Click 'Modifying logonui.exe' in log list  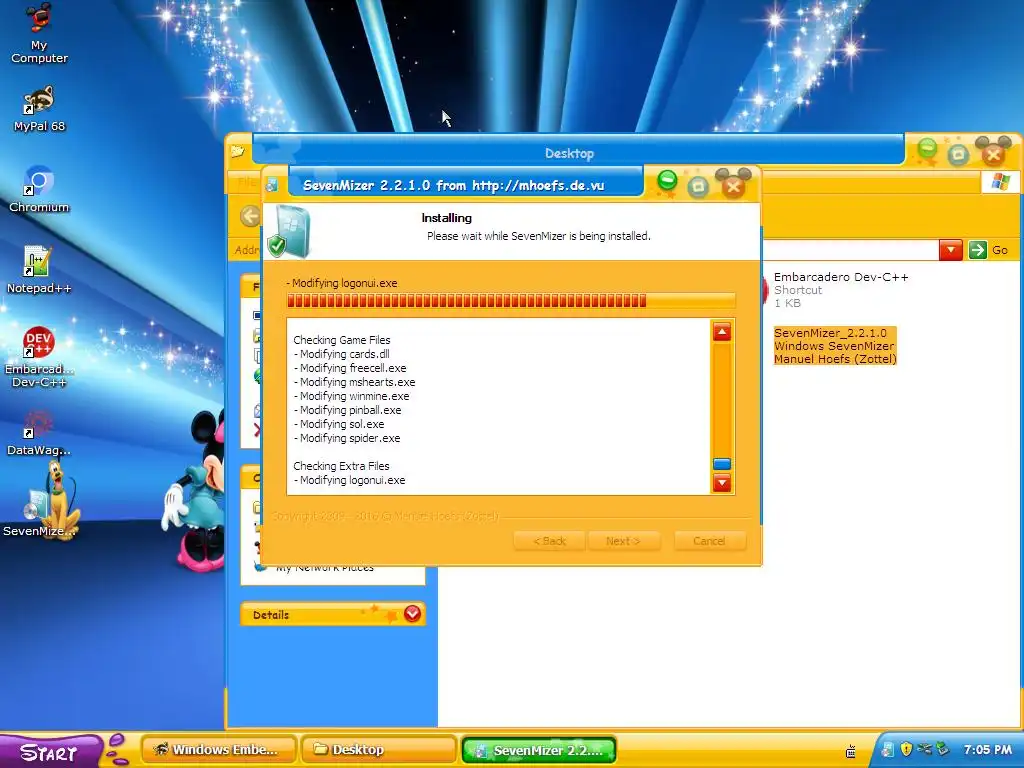(x=349, y=480)
